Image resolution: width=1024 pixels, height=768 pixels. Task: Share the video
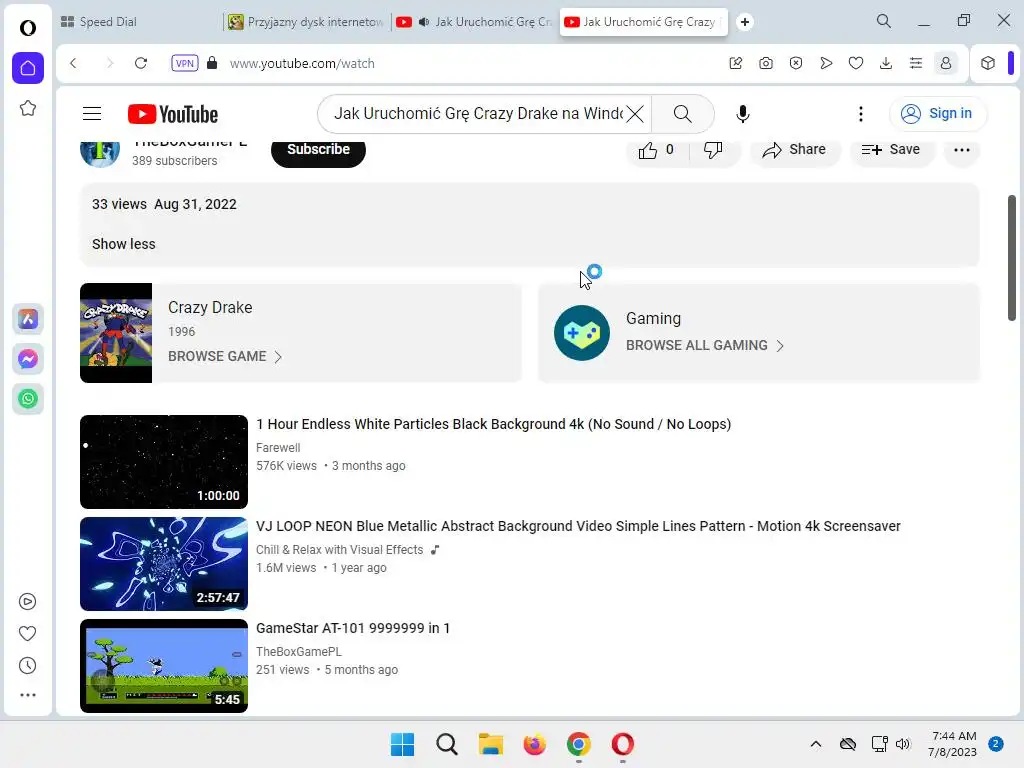(x=794, y=150)
